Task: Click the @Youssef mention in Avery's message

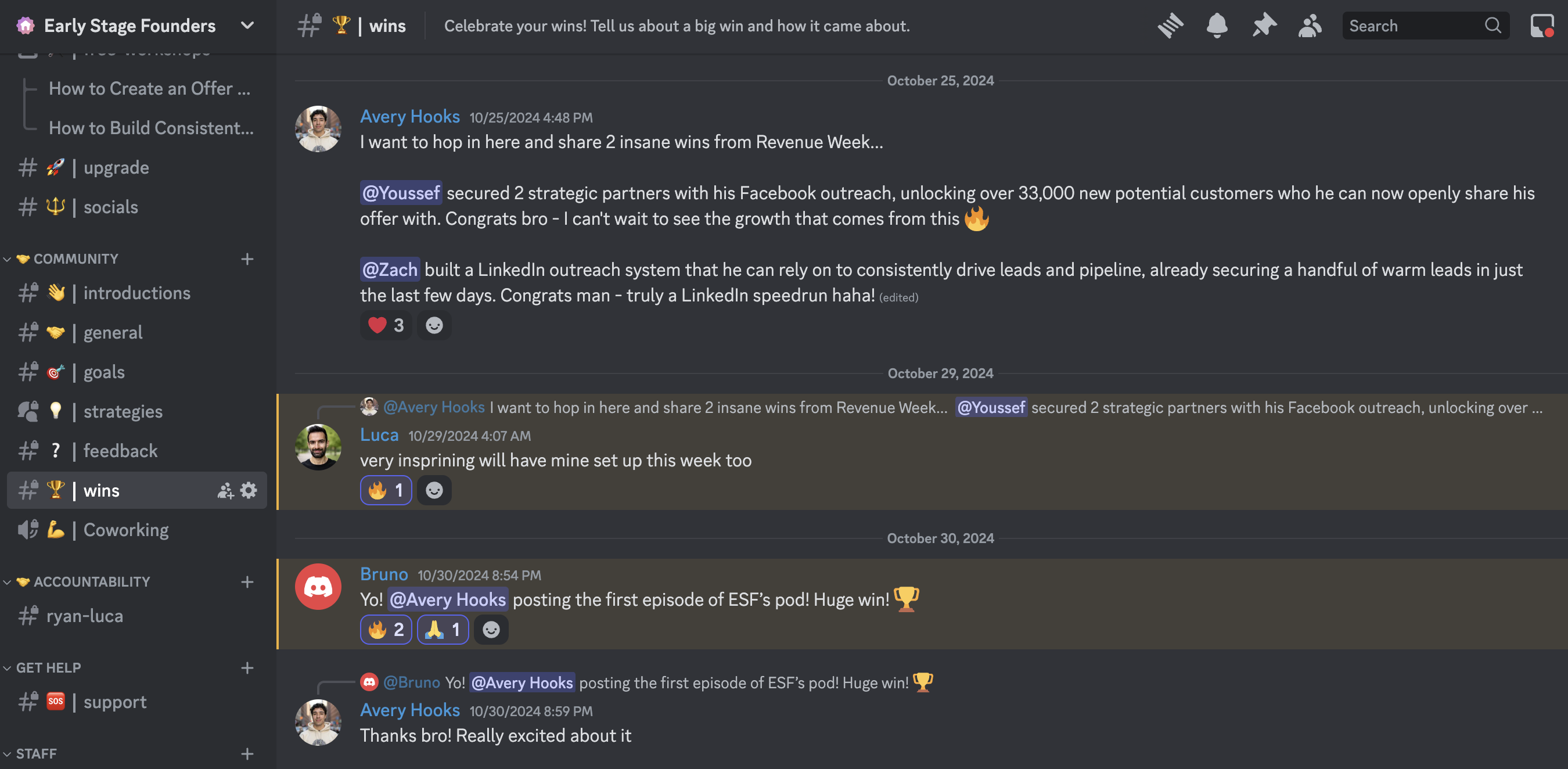Action: (401, 192)
